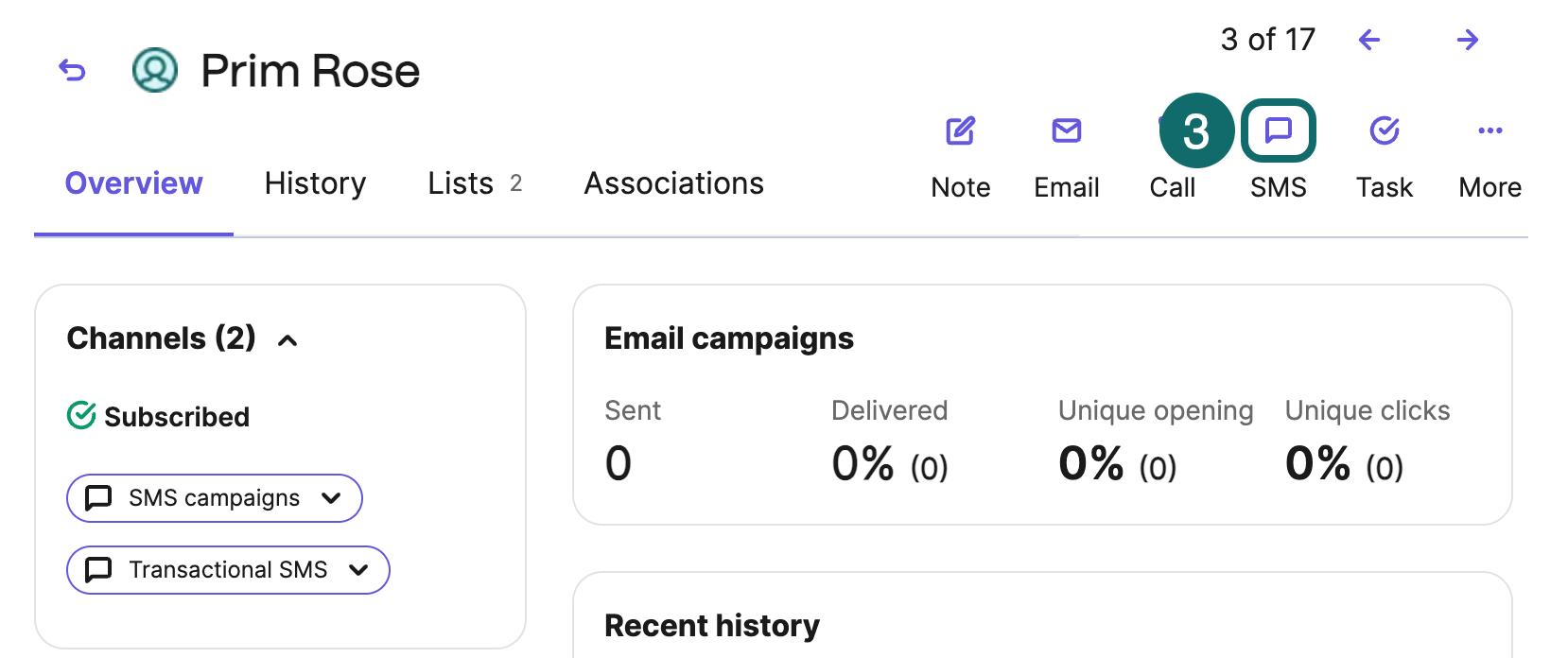The image size is (1568, 658).
Task: Go to previous contact arrow
Action: click(x=1368, y=40)
